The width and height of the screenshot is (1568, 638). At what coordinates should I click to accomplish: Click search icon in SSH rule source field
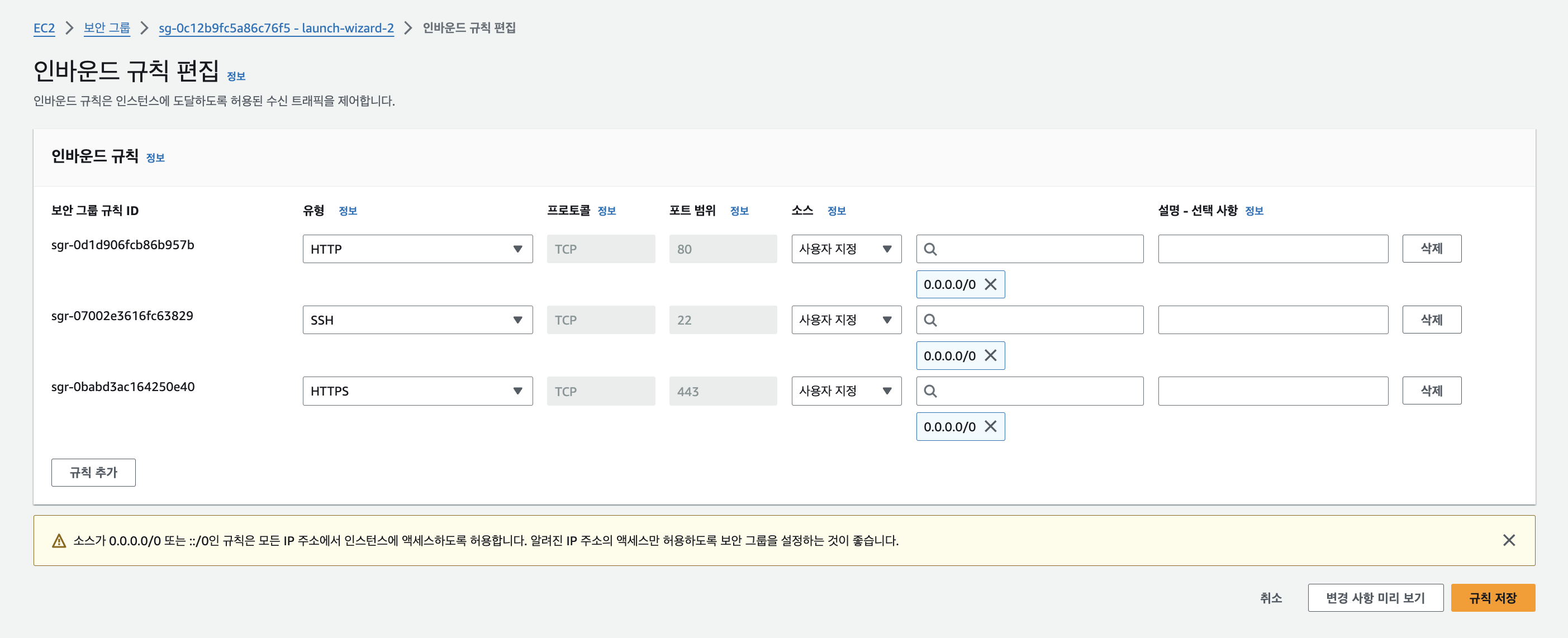(x=930, y=320)
